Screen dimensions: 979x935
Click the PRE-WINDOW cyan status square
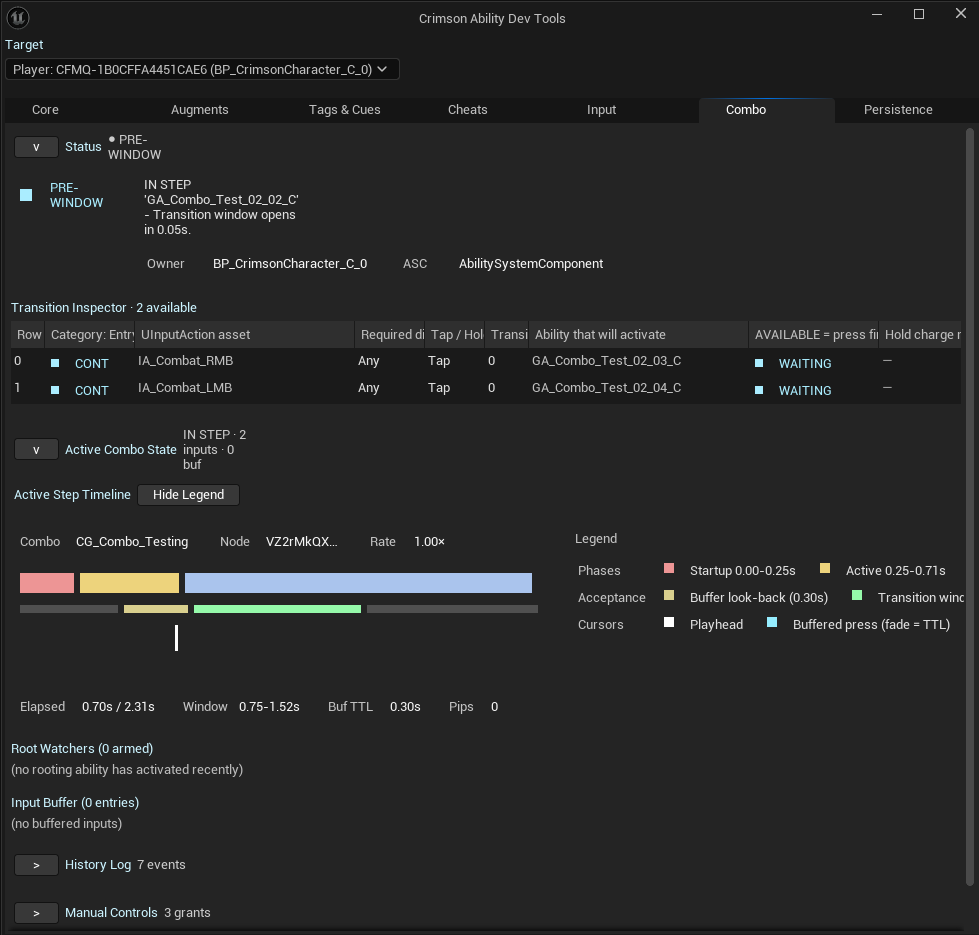[26, 195]
